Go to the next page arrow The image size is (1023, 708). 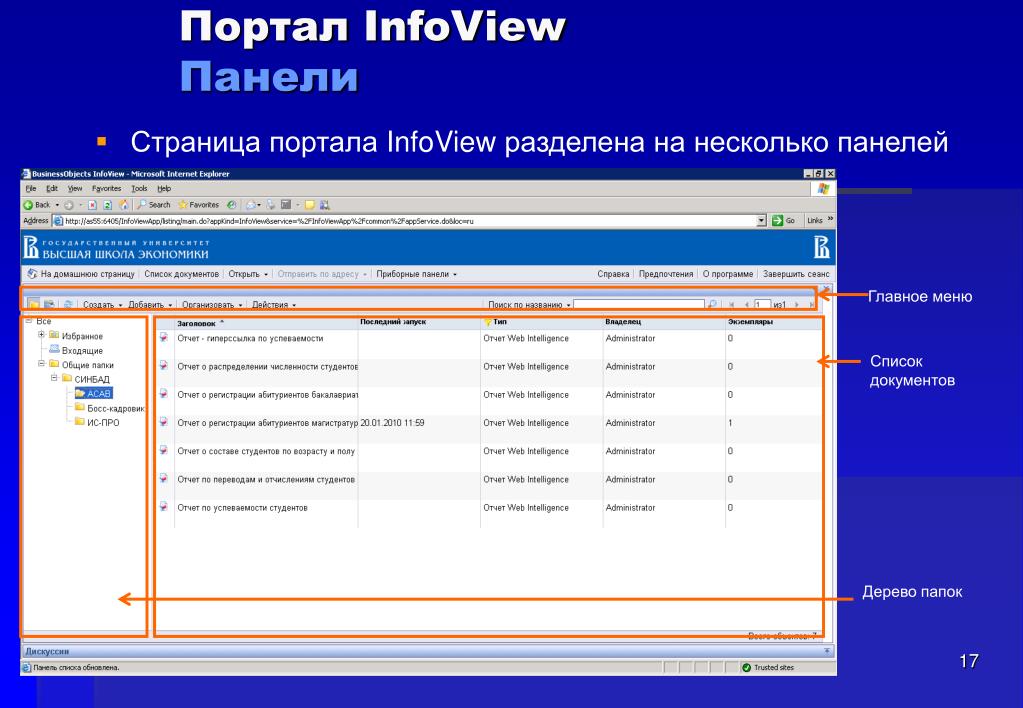pos(797,305)
